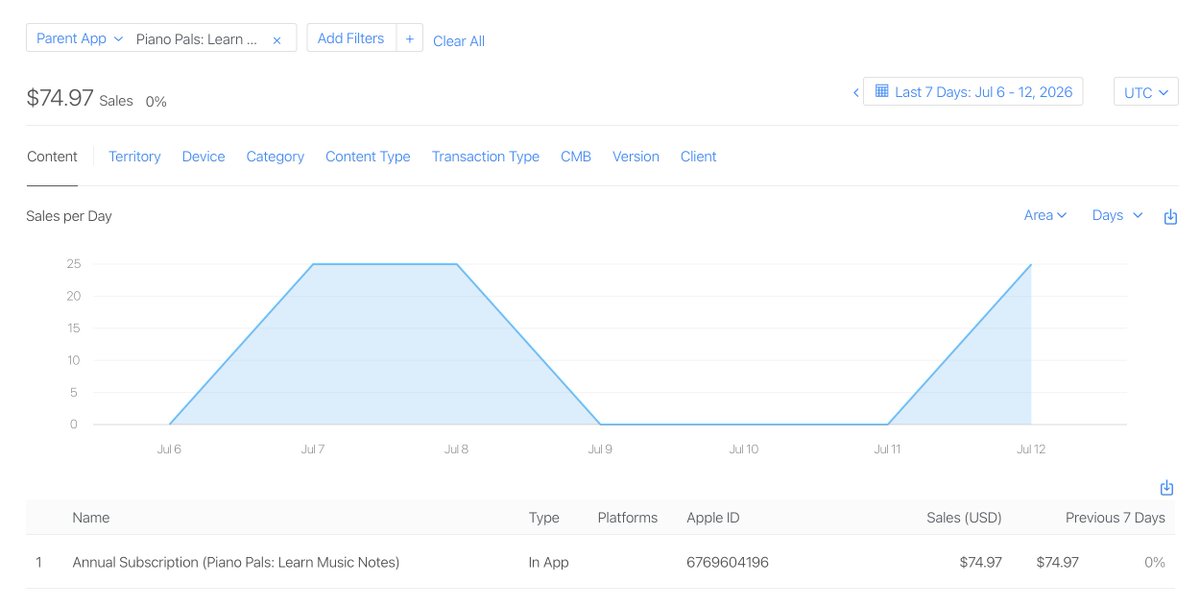Click the Platforms column header

[x=628, y=517]
